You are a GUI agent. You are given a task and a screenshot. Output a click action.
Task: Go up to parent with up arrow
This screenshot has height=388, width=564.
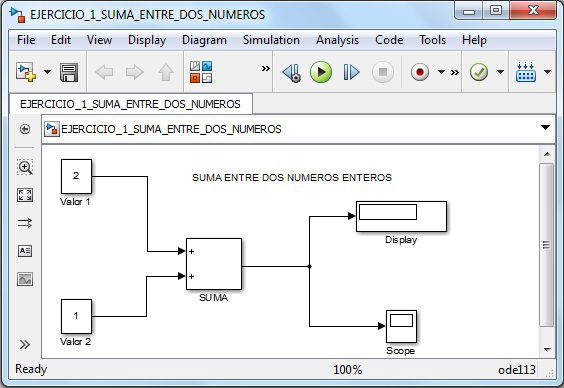click(x=165, y=72)
